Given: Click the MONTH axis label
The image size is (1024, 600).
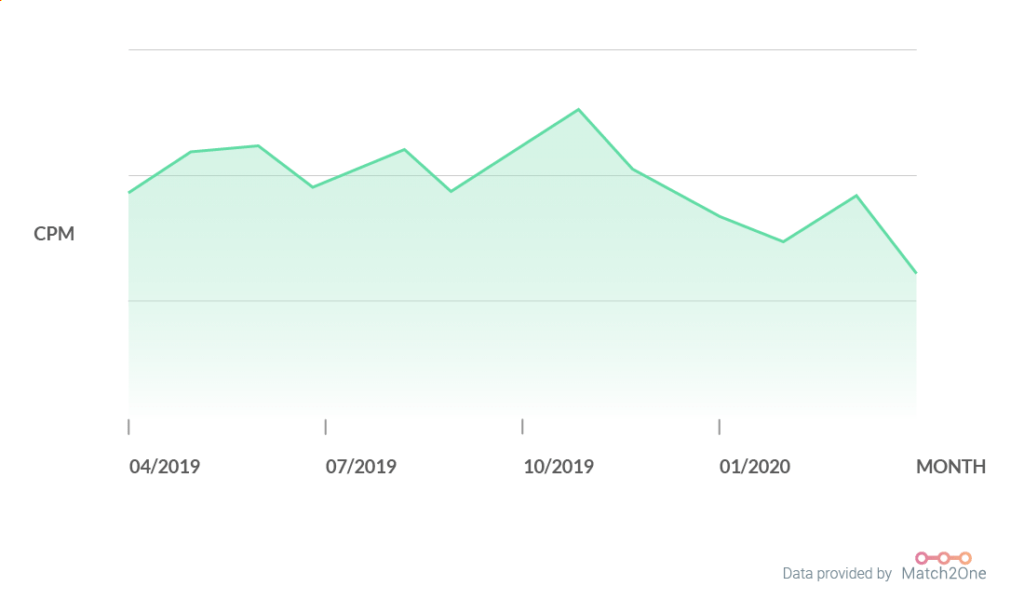Looking at the screenshot, I should 950,467.
